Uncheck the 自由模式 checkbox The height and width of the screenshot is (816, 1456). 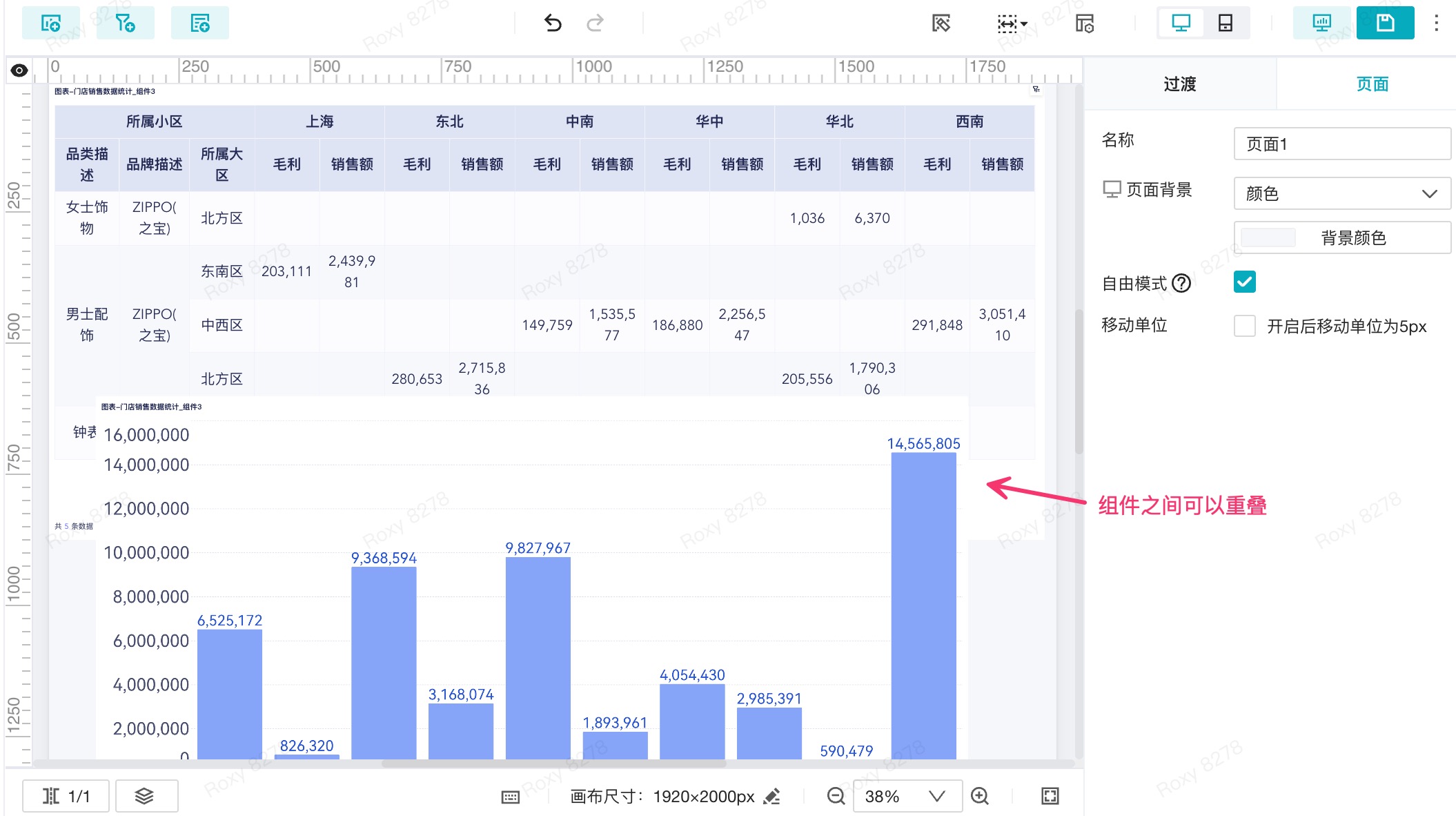(1244, 282)
